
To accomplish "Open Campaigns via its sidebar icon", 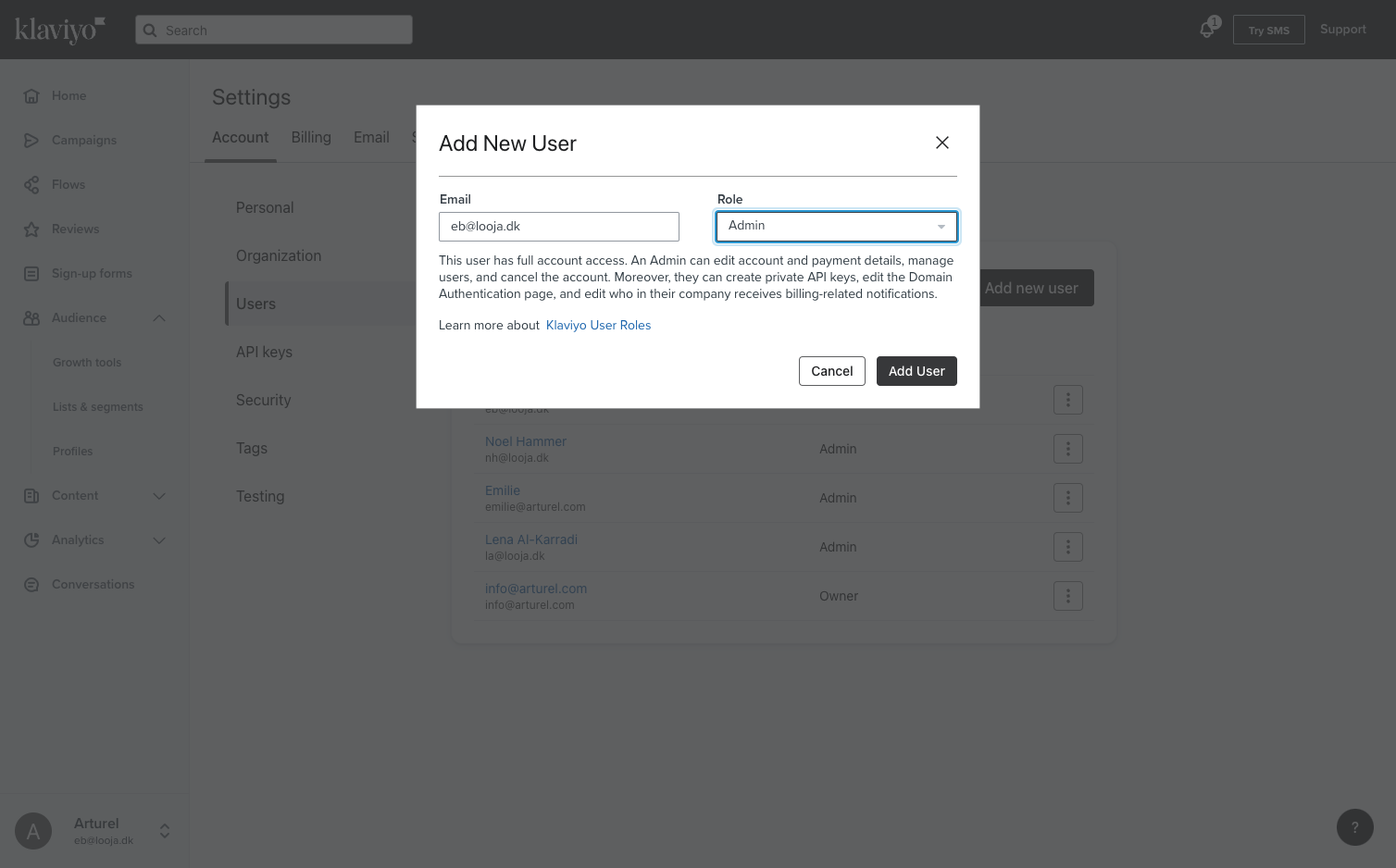I will pyautogui.click(x=31, y=140).
